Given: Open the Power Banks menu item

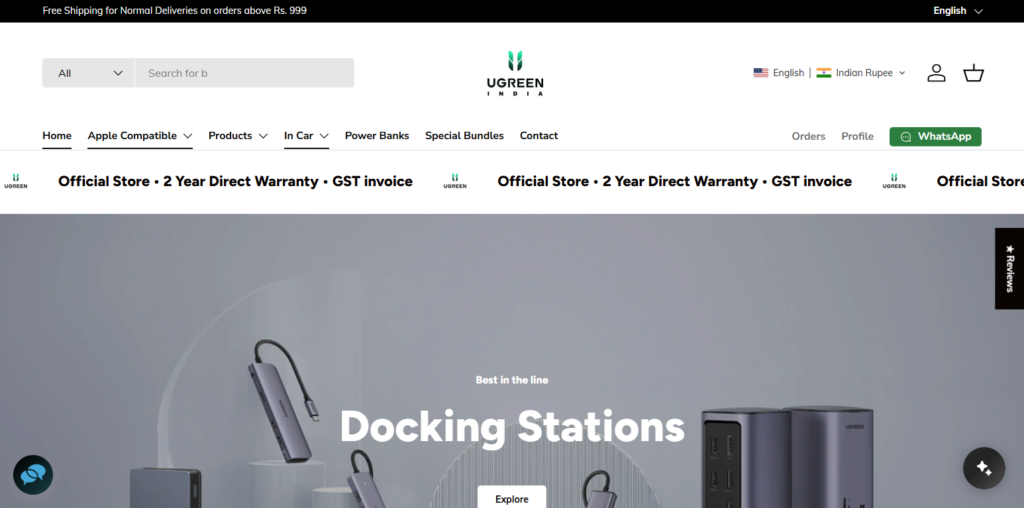Looking at the screenshot, I should [377, 136].
